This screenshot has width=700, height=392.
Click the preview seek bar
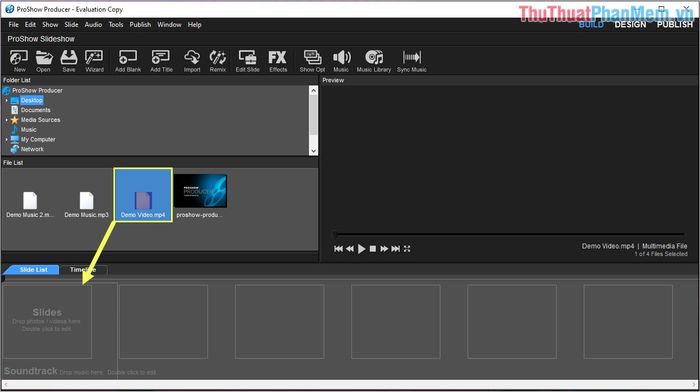(510, 234)
